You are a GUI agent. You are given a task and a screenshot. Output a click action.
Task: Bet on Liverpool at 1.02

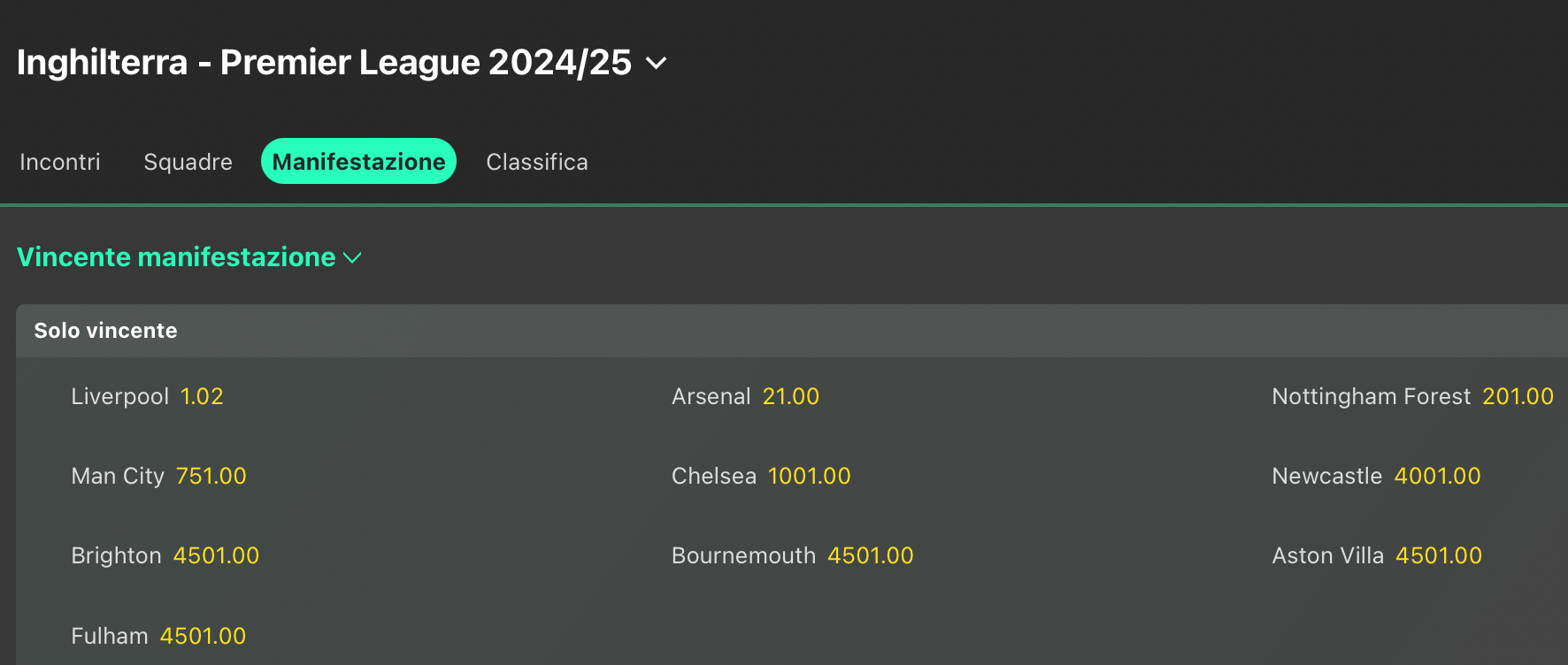202,396
